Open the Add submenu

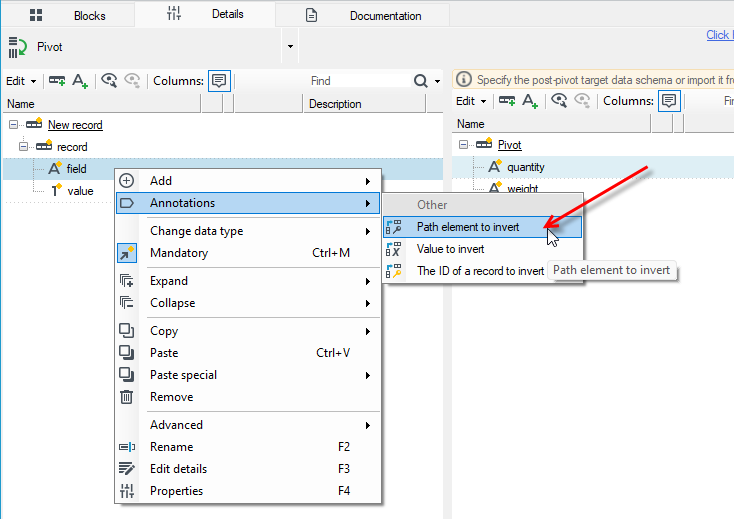pyautogui.click(x=248, y=181)
